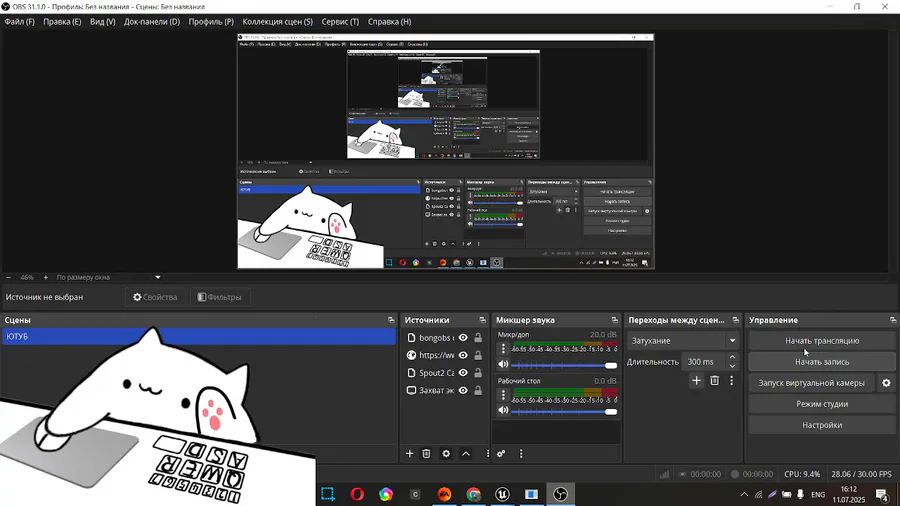Open Микр/доп channel three-dot options
This screenshot has height=506, width=900.
coord(503,348)
